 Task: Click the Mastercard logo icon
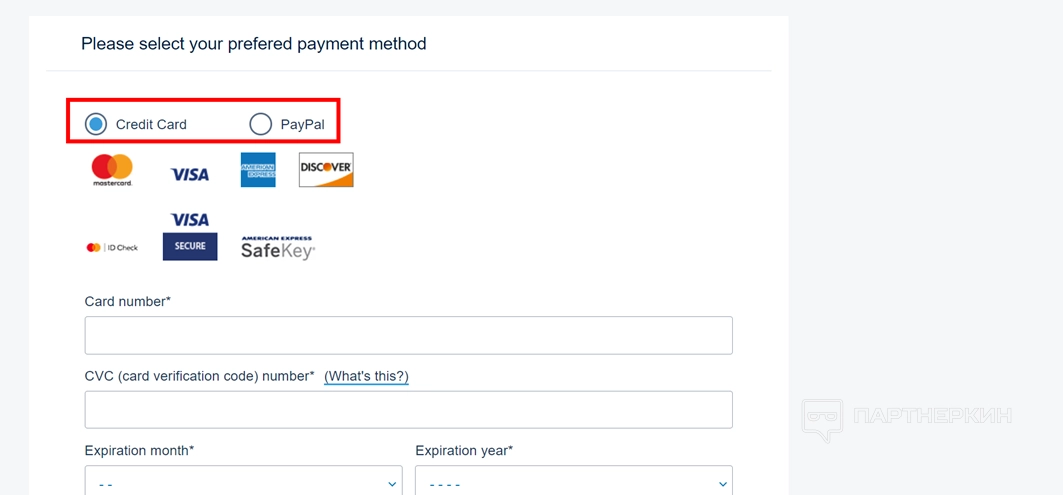(112, 170)
